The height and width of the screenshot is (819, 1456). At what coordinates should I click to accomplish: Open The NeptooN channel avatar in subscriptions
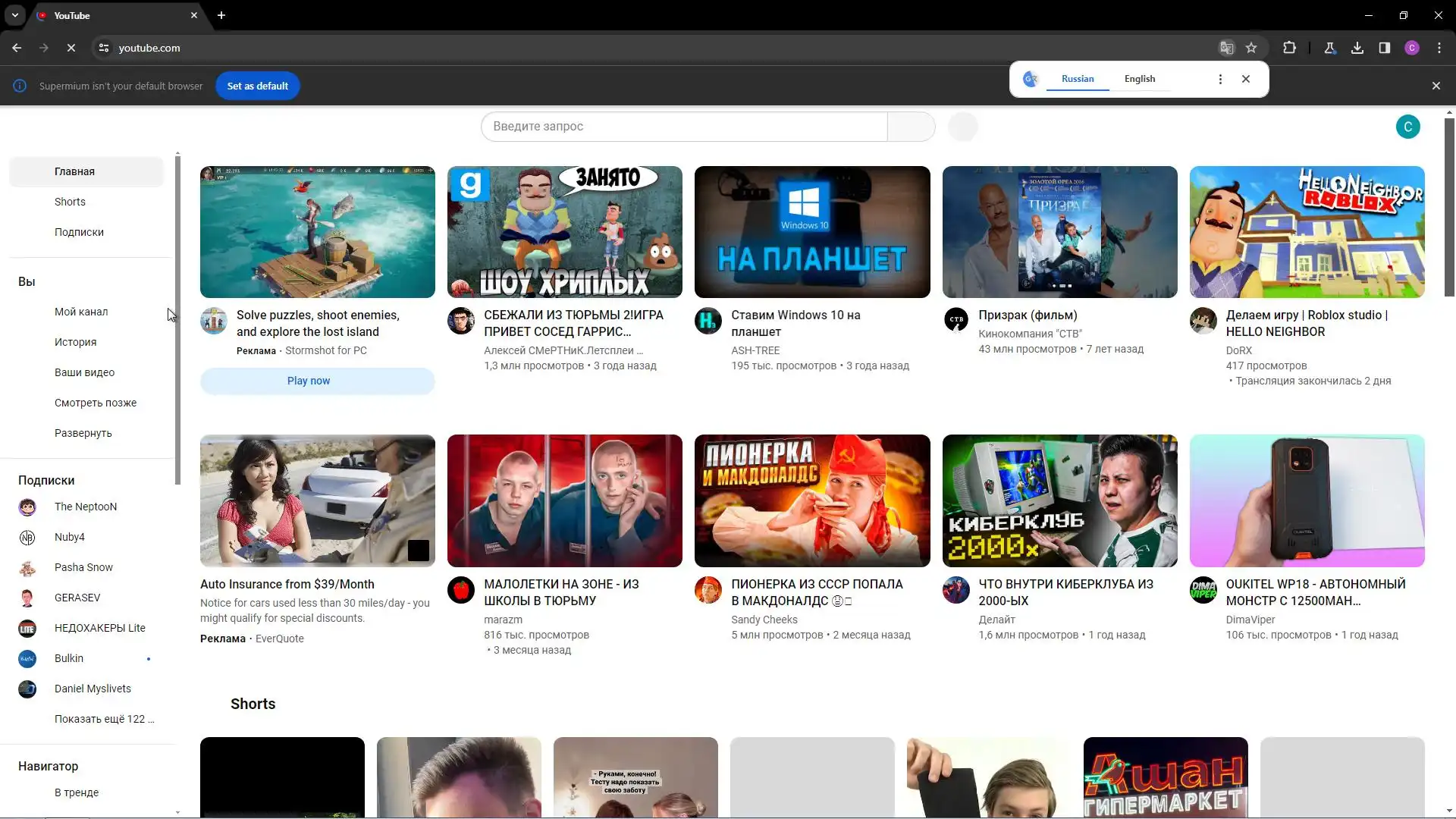pos(27,507)
